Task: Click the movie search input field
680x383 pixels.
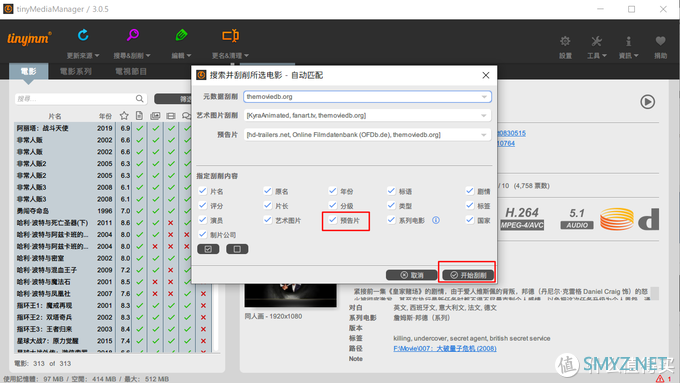Action: point(81,99)
